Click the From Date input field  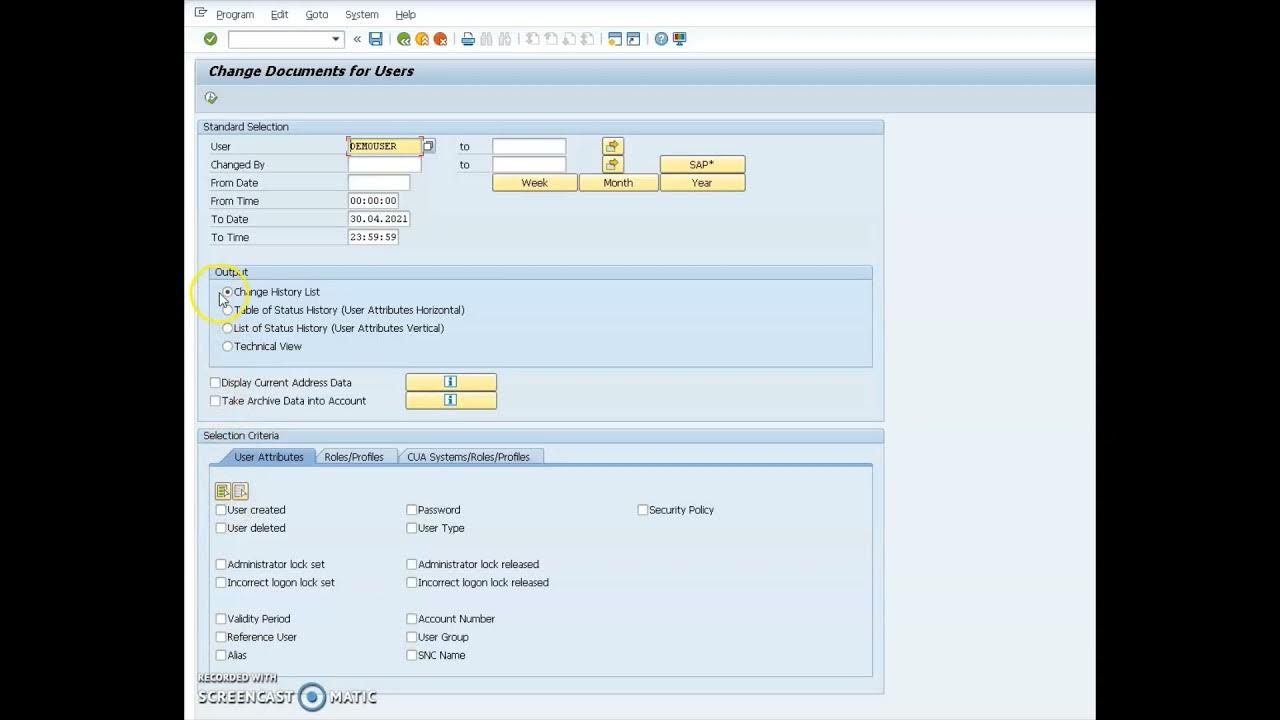point(379,183)
